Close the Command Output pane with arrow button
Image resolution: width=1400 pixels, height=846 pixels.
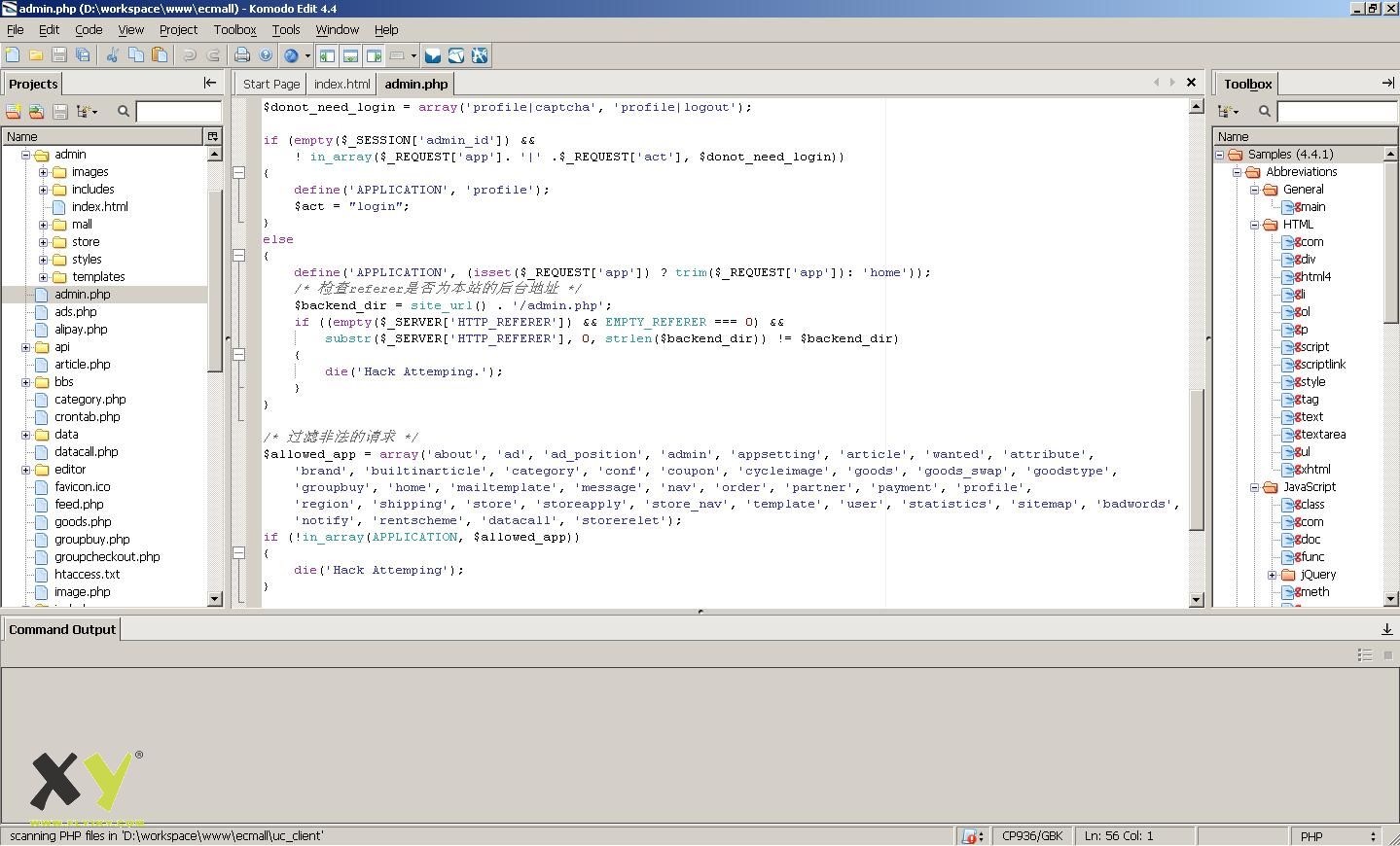pos(1387,629)
